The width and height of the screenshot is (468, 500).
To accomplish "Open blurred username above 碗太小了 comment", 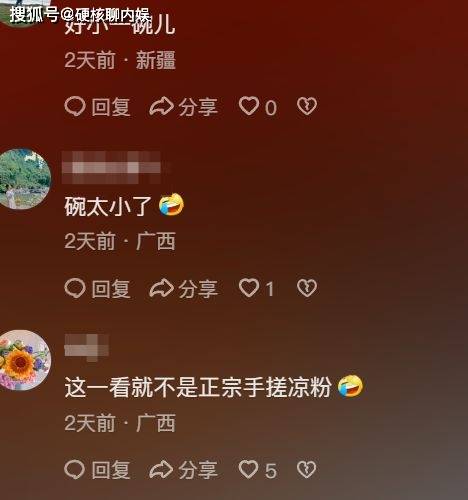I will coord(111,167).
